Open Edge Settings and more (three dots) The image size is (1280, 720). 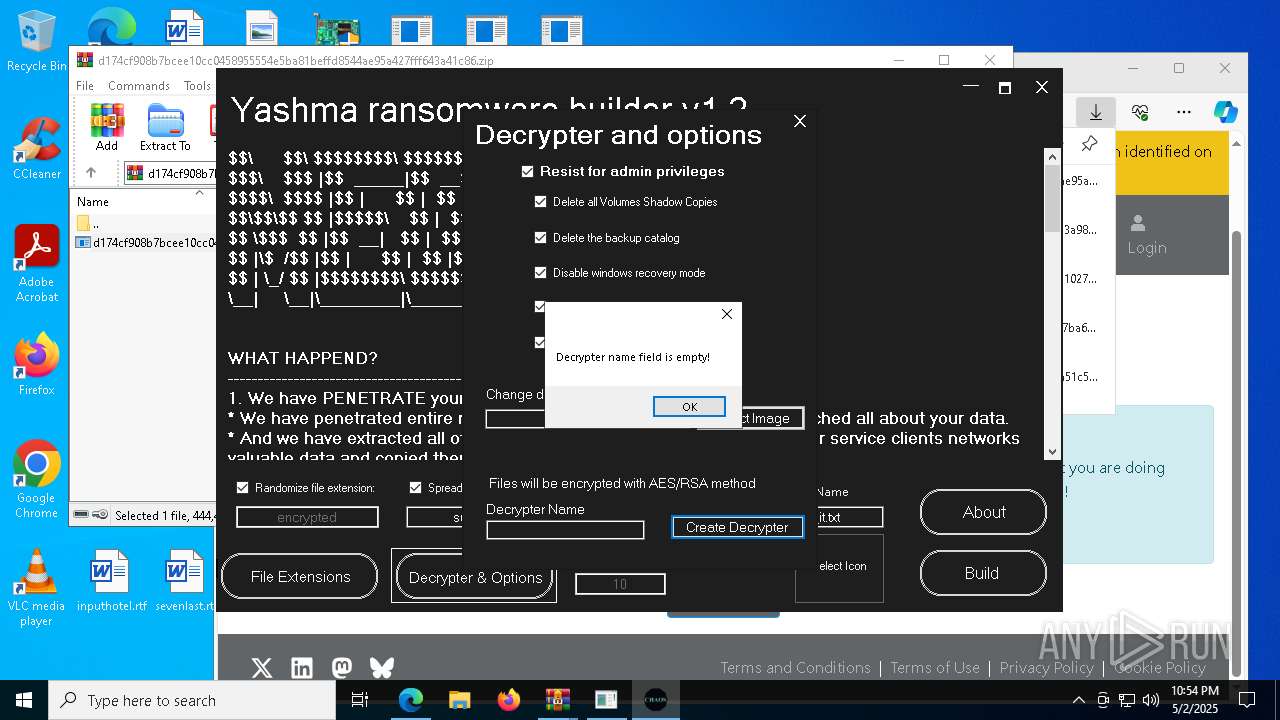tap(1184, 112)
